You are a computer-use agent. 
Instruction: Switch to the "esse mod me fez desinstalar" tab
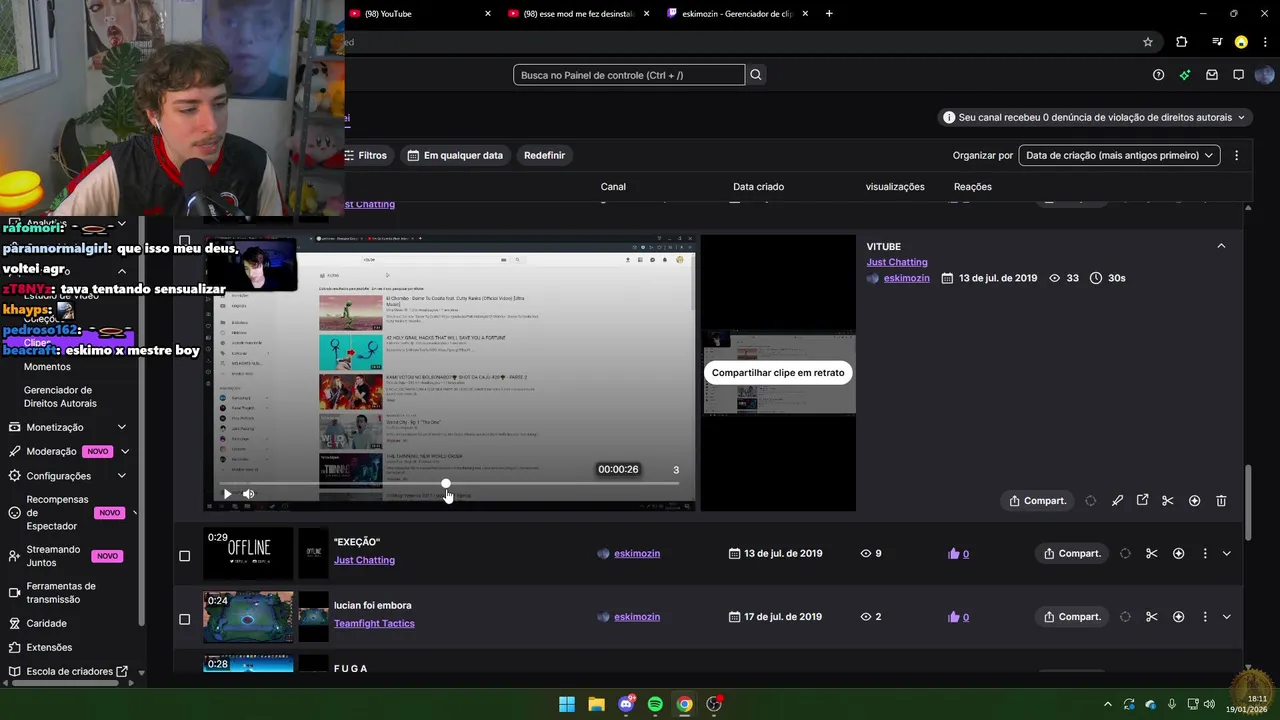(x=580, y=14)
